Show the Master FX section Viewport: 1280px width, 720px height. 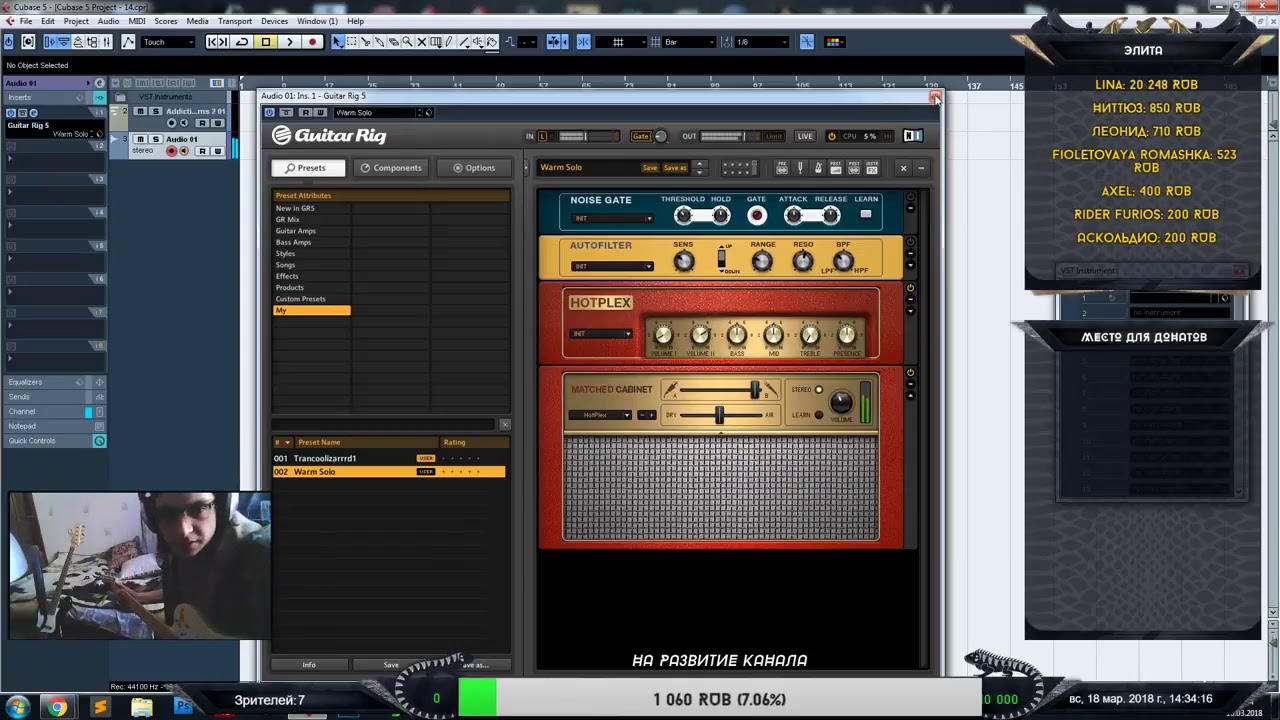(871, 167)
